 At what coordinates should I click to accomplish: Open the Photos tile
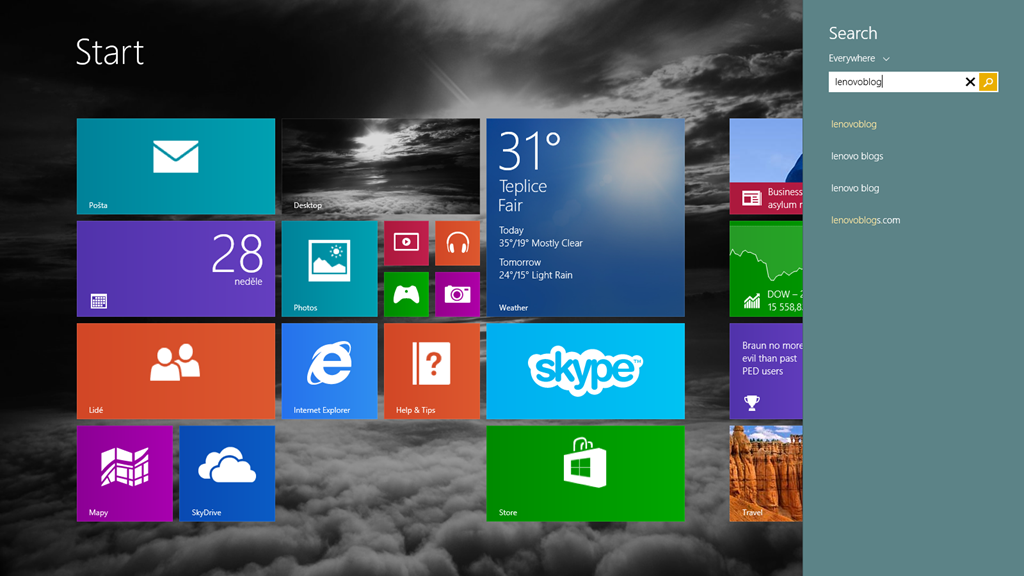(329, 269)
